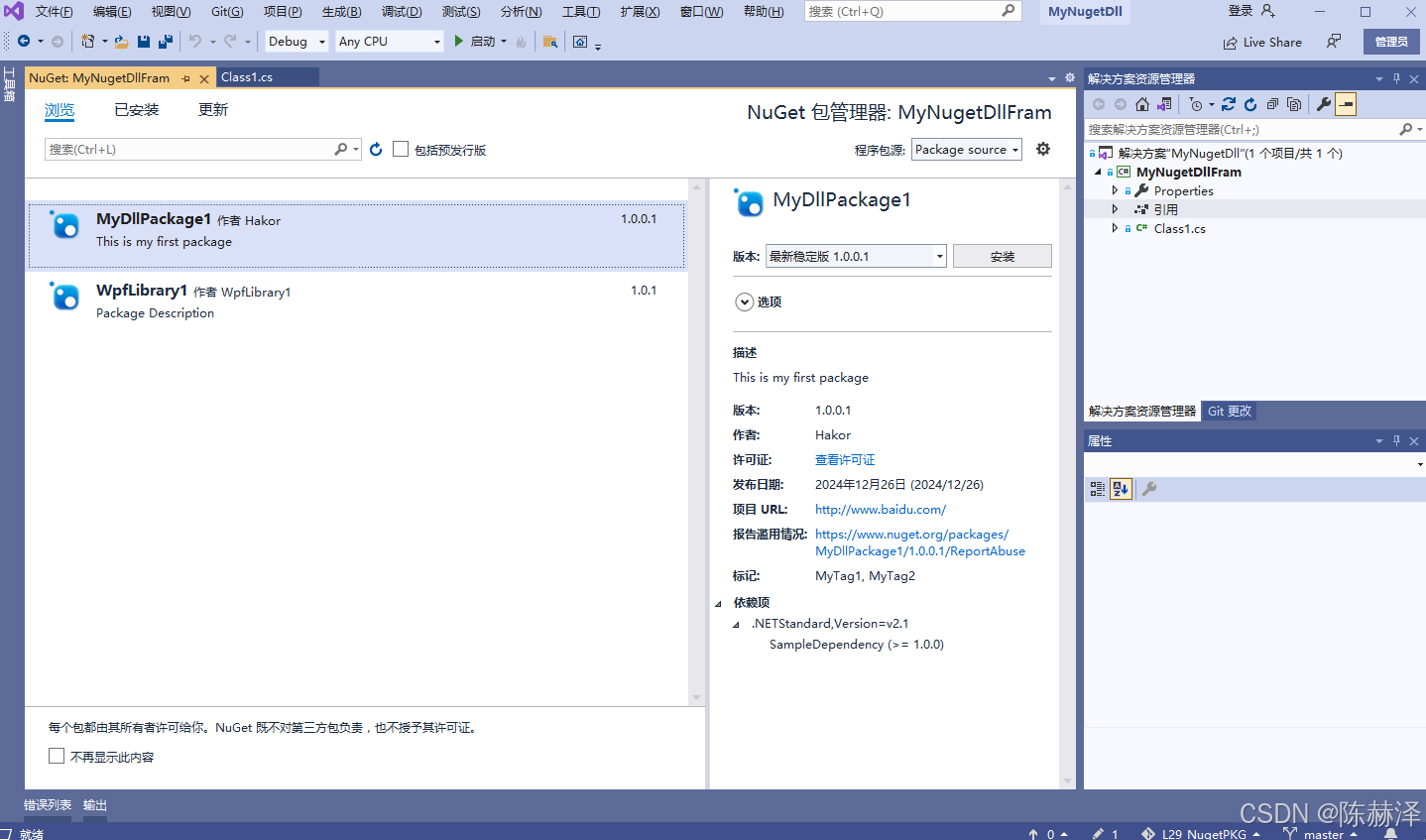
Task: Click the new project toolbar icon
Action: 88,42
